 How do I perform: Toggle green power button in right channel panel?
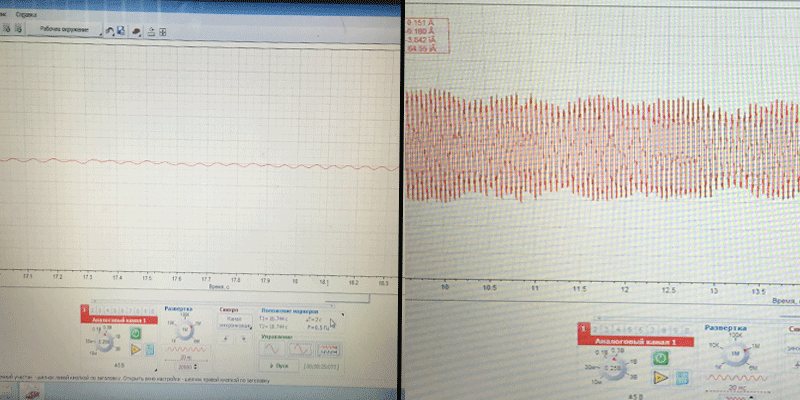(660, 357)
